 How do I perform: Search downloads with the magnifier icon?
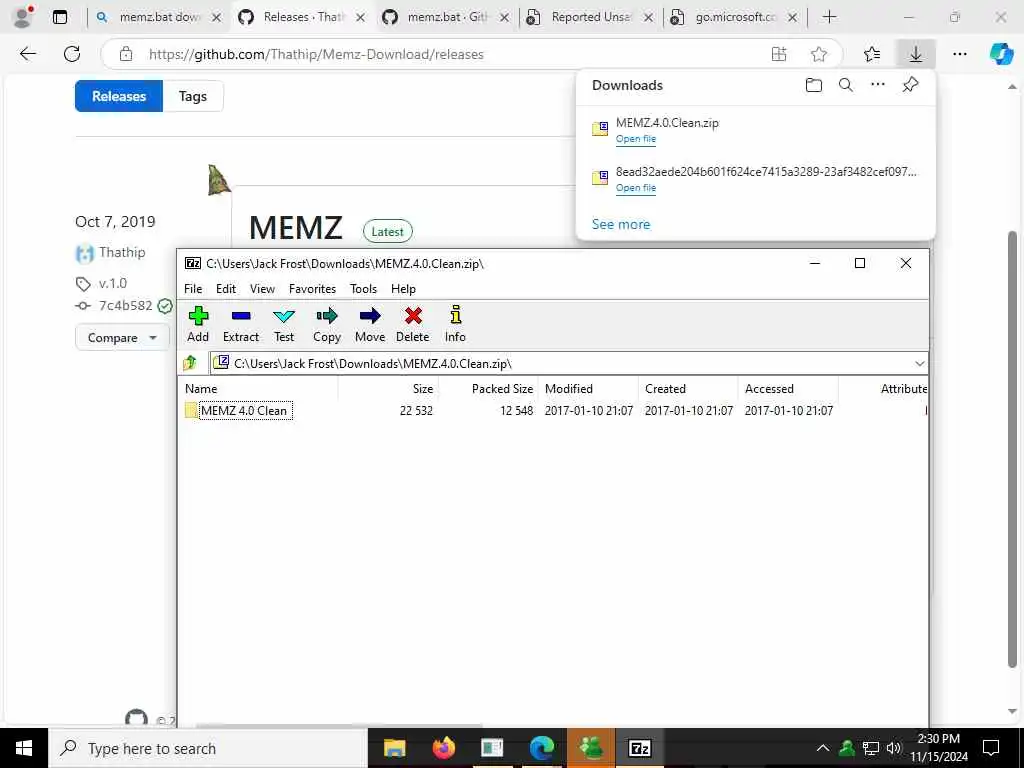click(846, 85)
